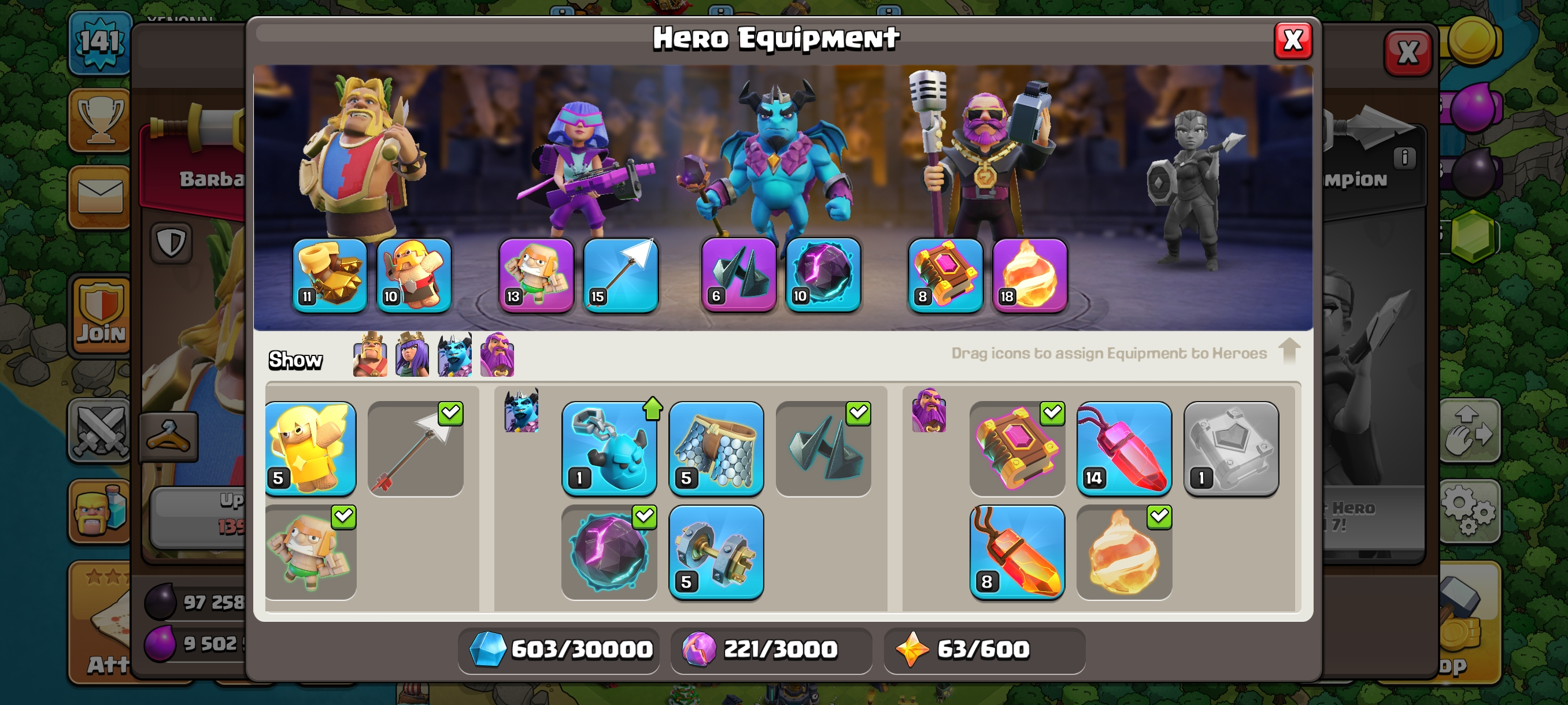Viewport: 1568px width, 705px height.
Task: Select the equipped dark orb equipment
Action: tap(609, 552)
